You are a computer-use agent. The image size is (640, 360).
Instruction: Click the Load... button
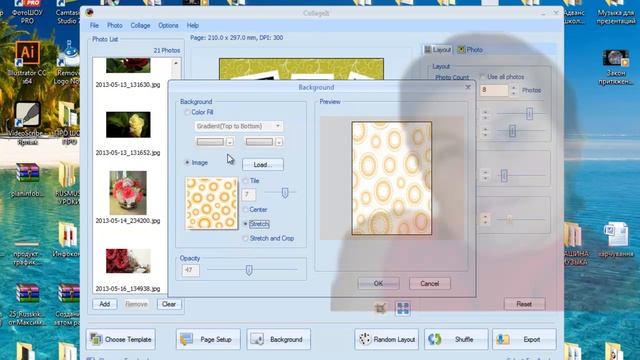point(262,165)
